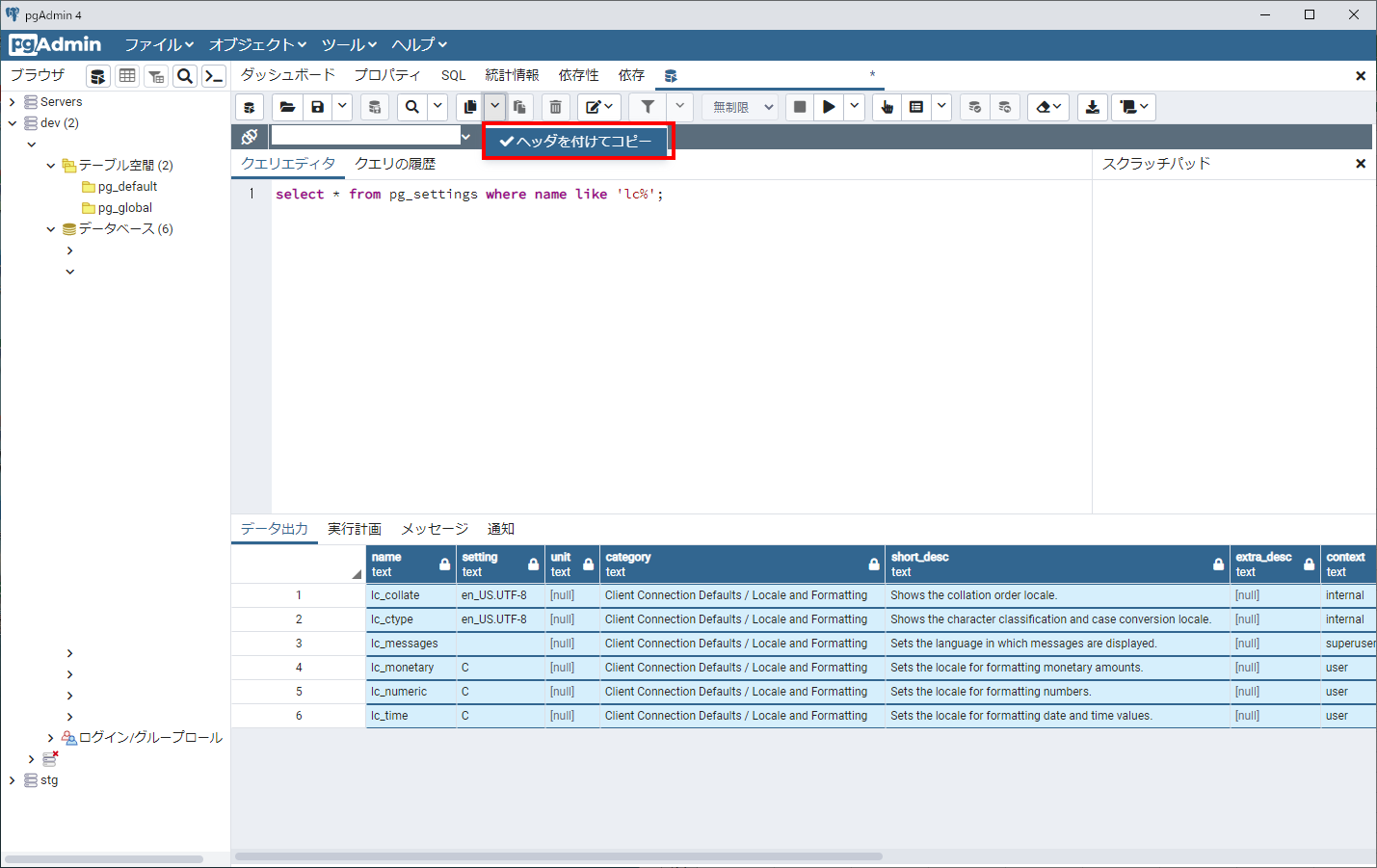Viewport: 1377px width, 868px height.
Task: Click the Copy rows icon
Action: coord(470,107)
